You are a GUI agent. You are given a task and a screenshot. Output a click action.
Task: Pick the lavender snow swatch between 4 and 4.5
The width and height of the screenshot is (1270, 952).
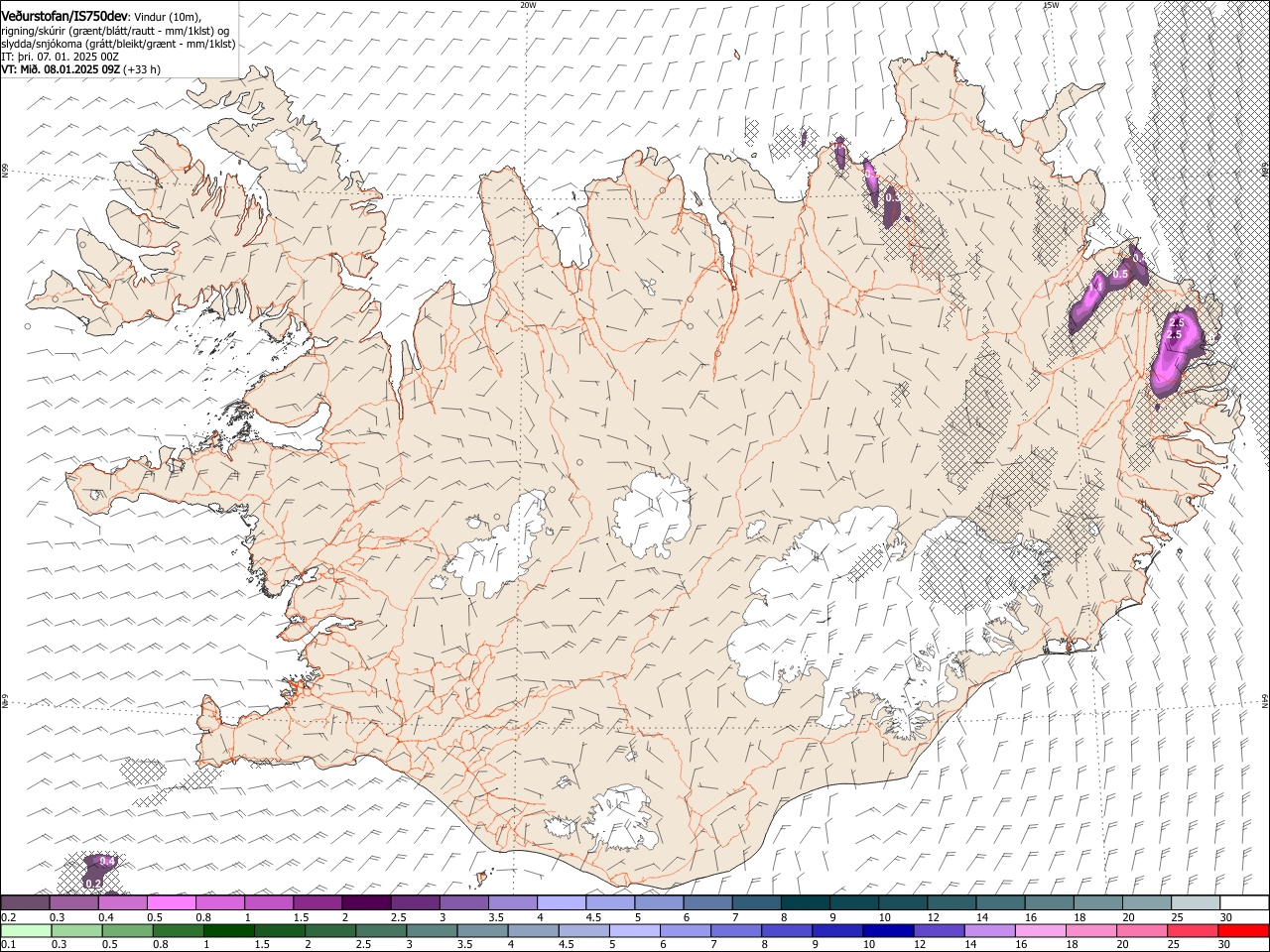[x=562, y=902]
